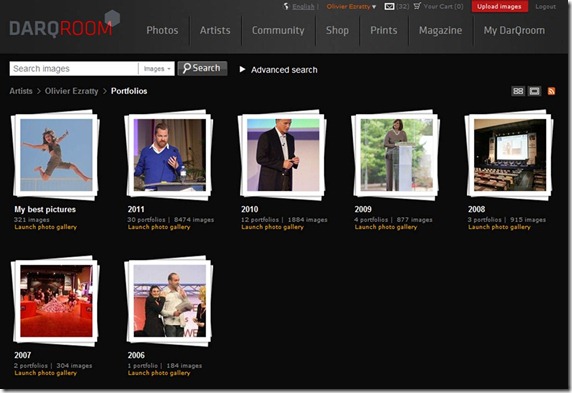Open the Shop menu

pyautogui.click(x=337, y=30)
